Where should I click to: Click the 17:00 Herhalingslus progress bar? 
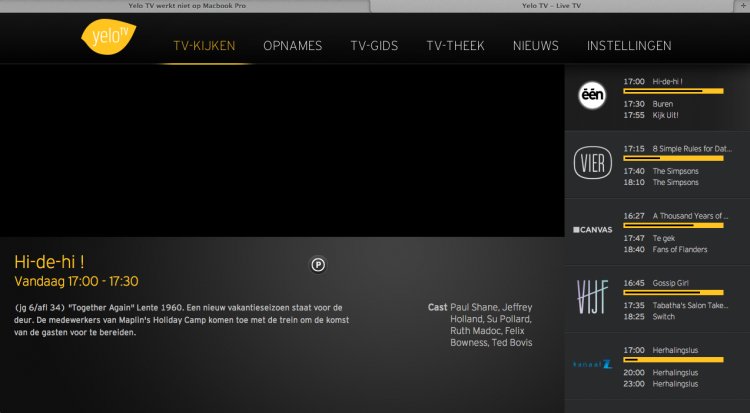[x=673, y=360]
